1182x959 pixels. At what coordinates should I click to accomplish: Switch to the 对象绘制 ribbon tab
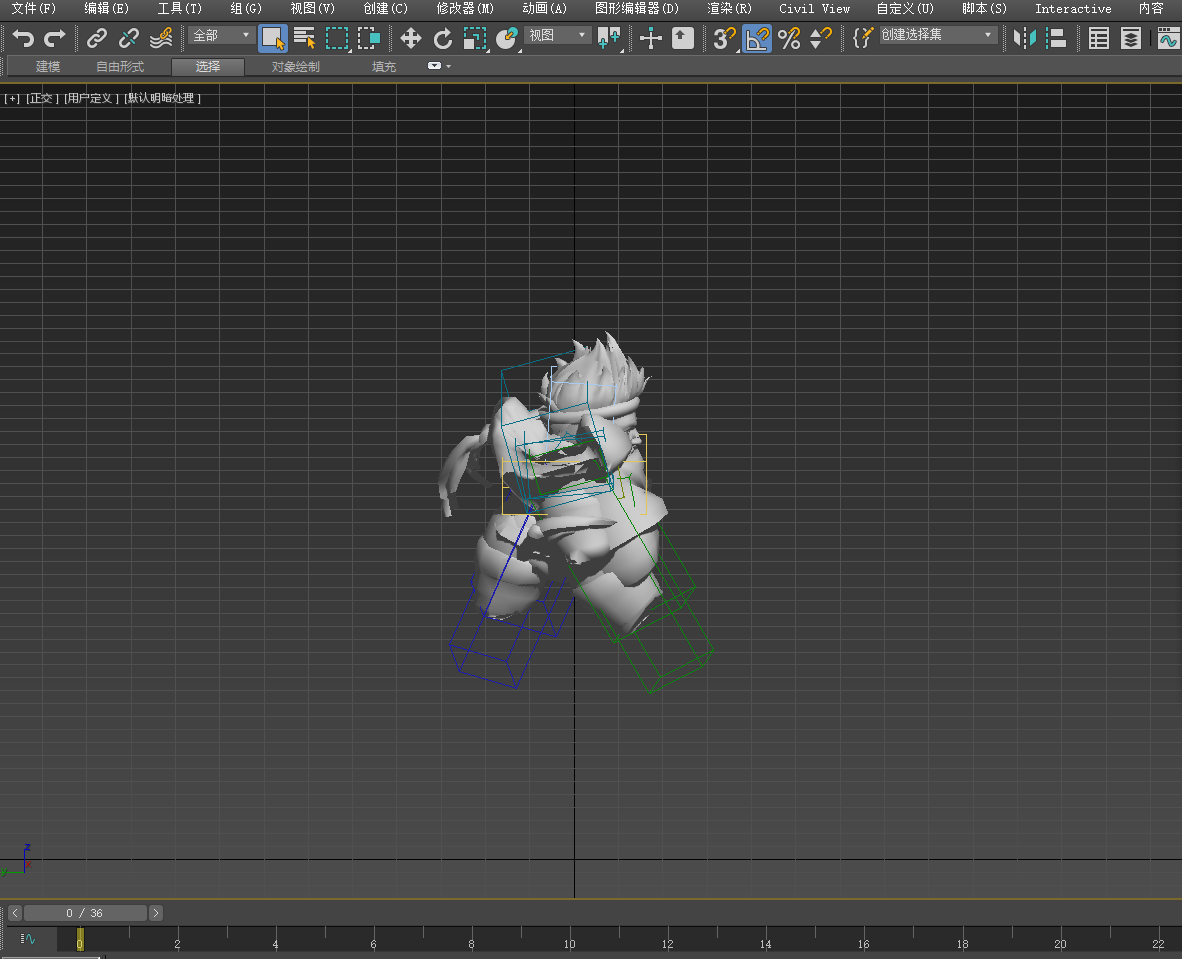click(296, 67)
